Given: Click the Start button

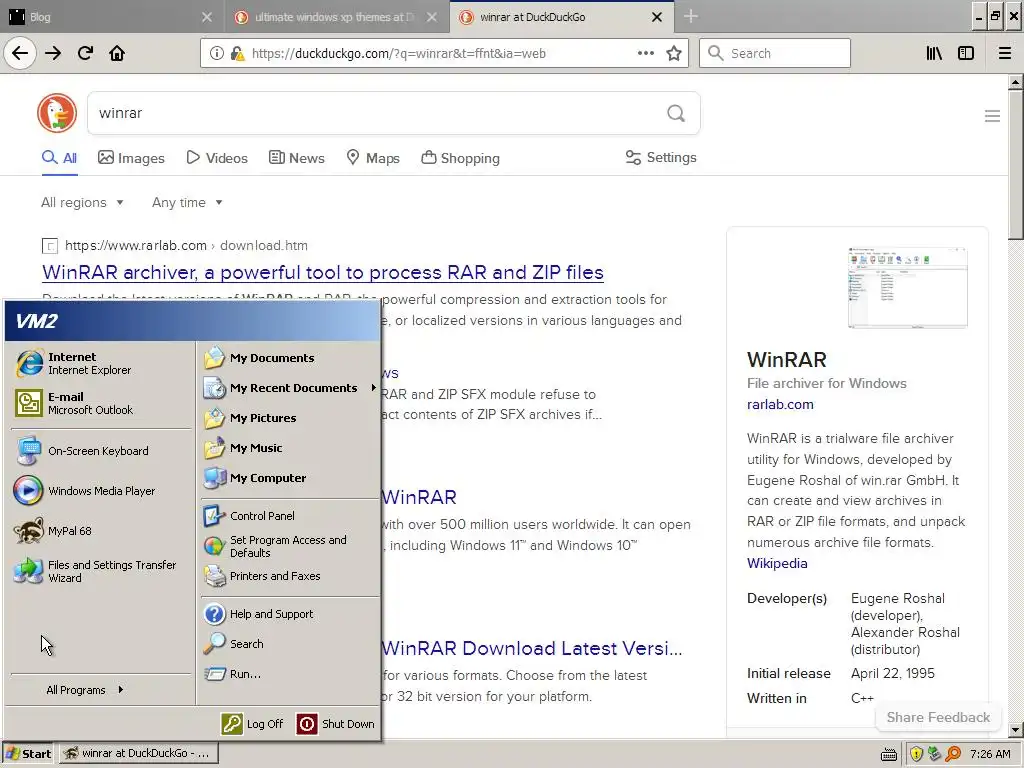Looking at the screenshot, I should pyautogui.click(x=29, y=754).
